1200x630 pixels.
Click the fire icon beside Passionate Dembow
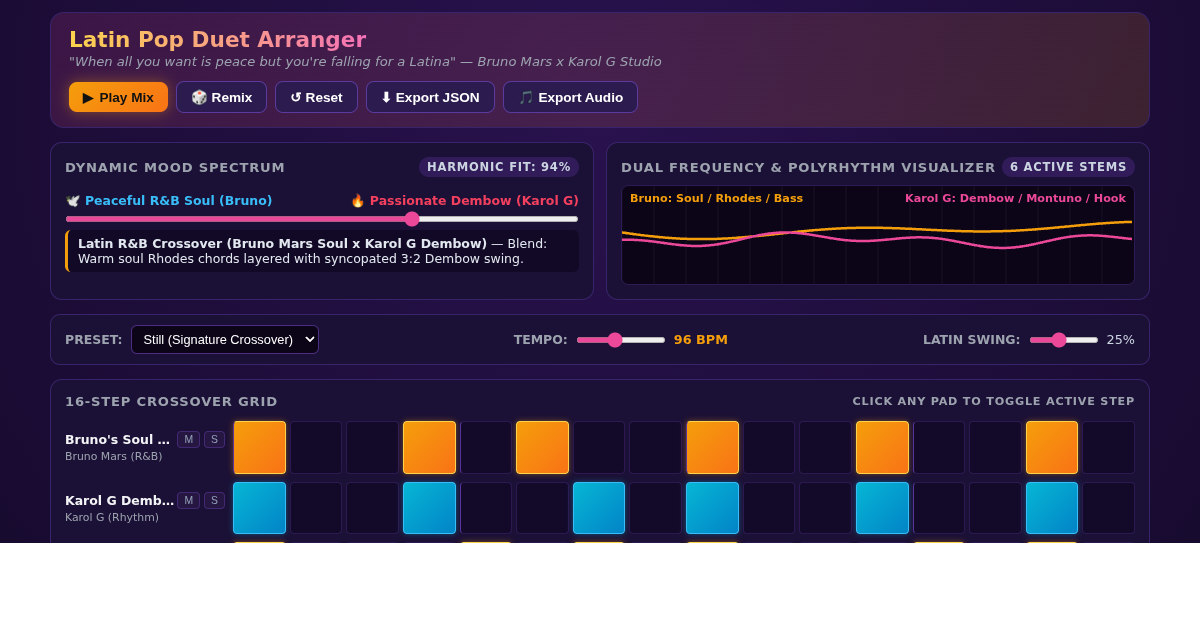coord(358,200)
